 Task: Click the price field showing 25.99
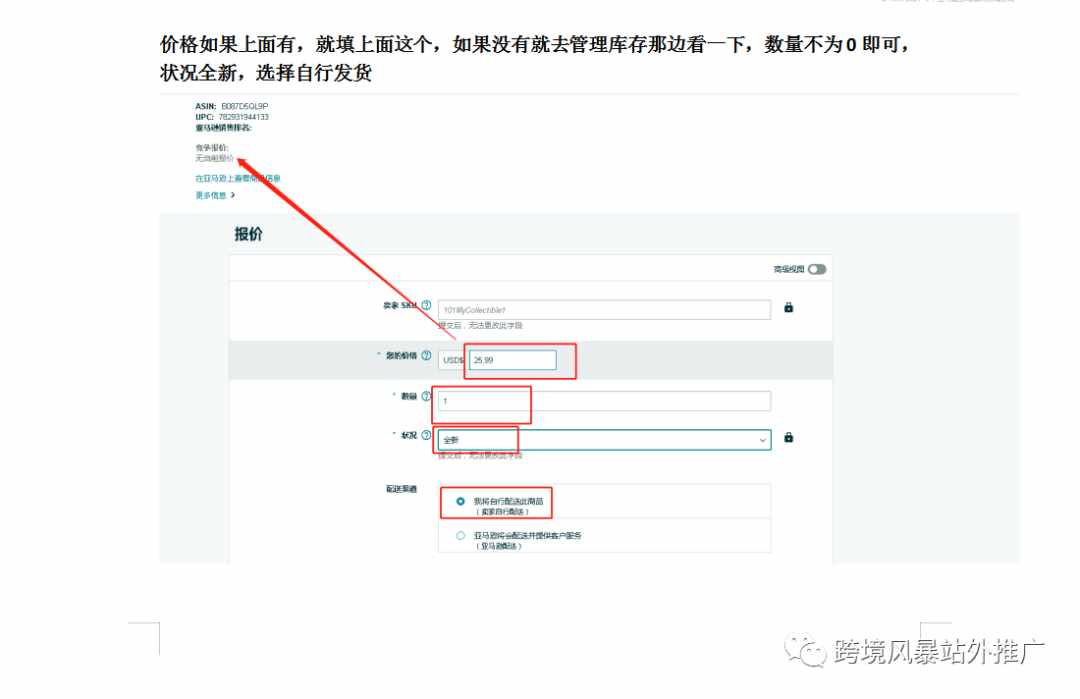pos(512,360)
